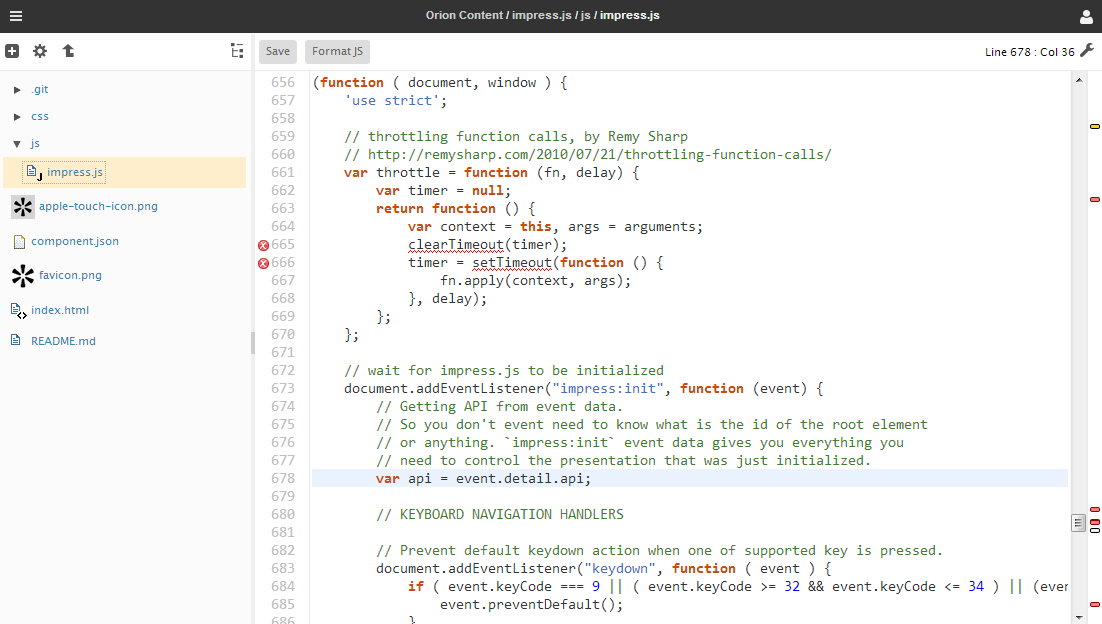Open index.html in the file tree
Image resolution: width=1102 pixels, height=624 pixels.
(x=60, y=310)
